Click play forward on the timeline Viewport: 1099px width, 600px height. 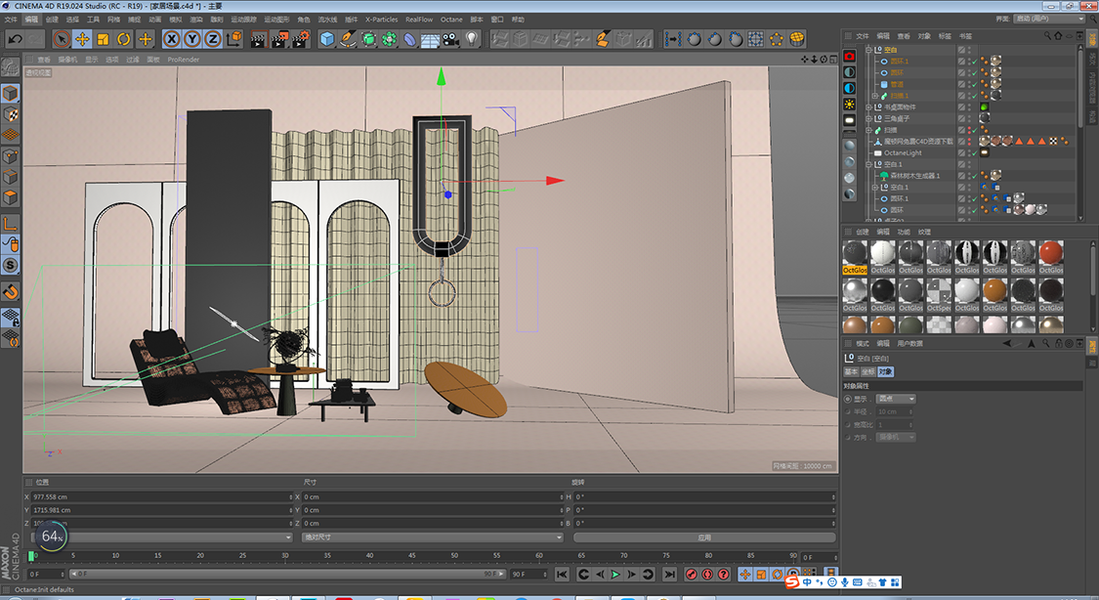tap(615, 574)
